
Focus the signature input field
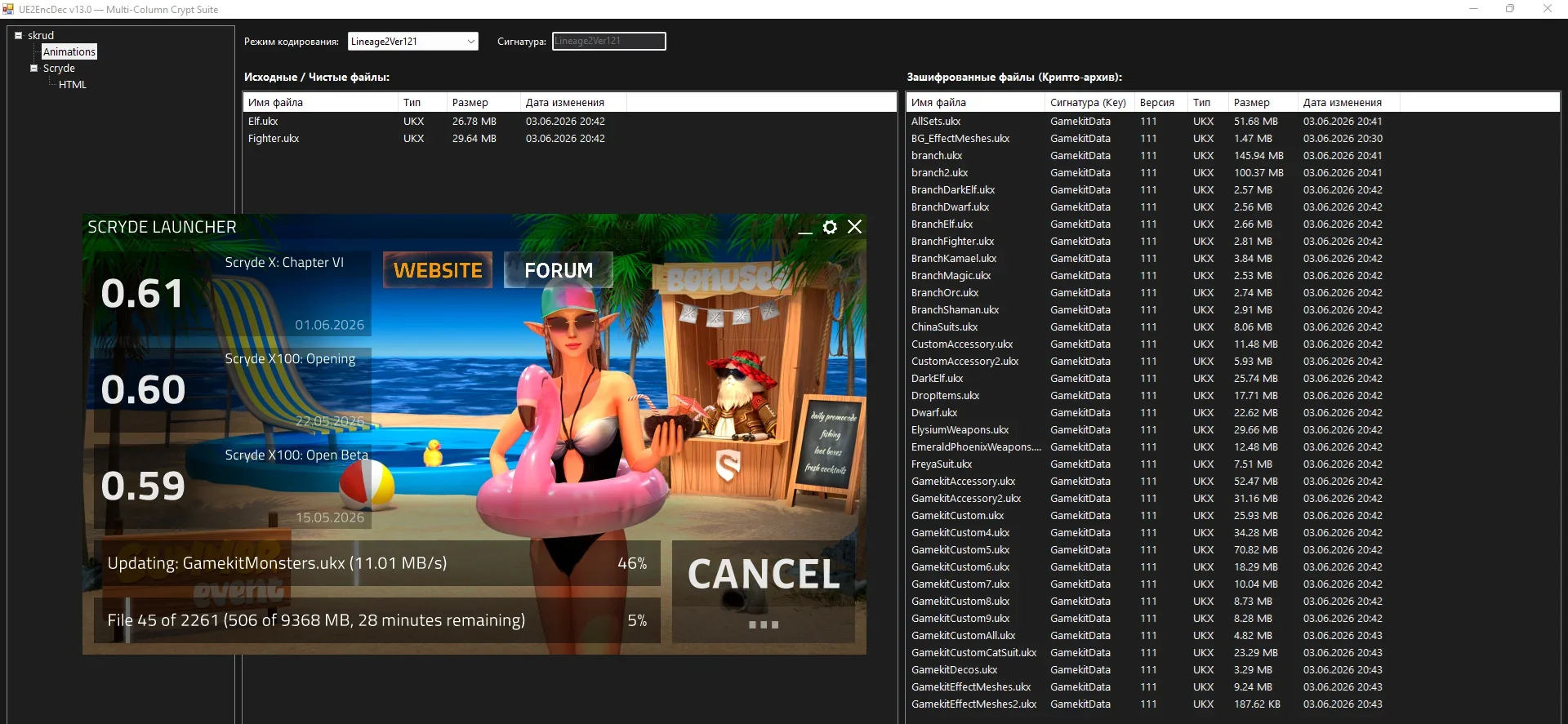[x=609, y=41]
